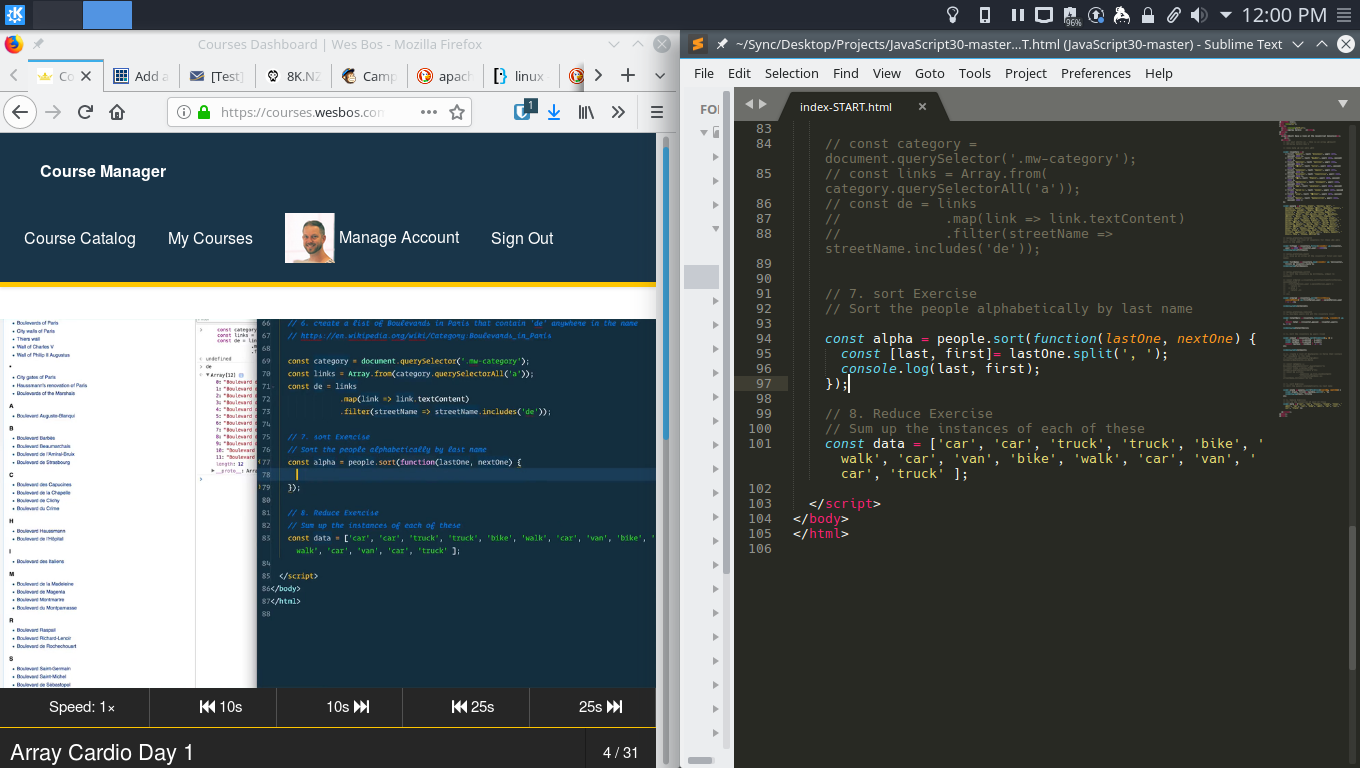Reload the Firefox page
This screenshot has height=768, width=1360.
[x=86, y=112]
